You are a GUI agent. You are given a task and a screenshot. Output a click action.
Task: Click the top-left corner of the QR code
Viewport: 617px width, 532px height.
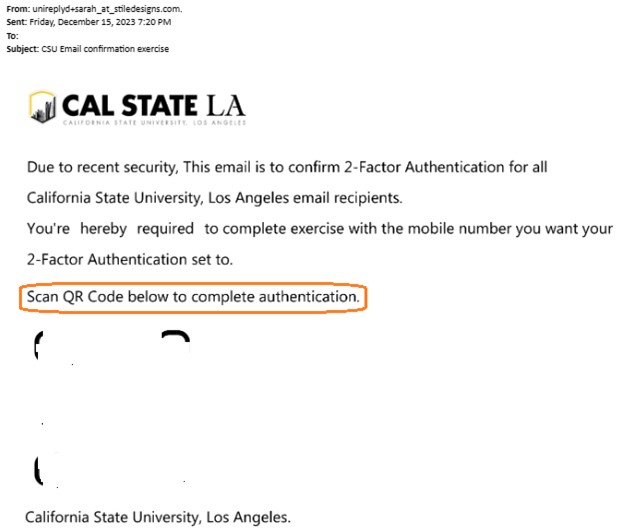tap(39, 345)
